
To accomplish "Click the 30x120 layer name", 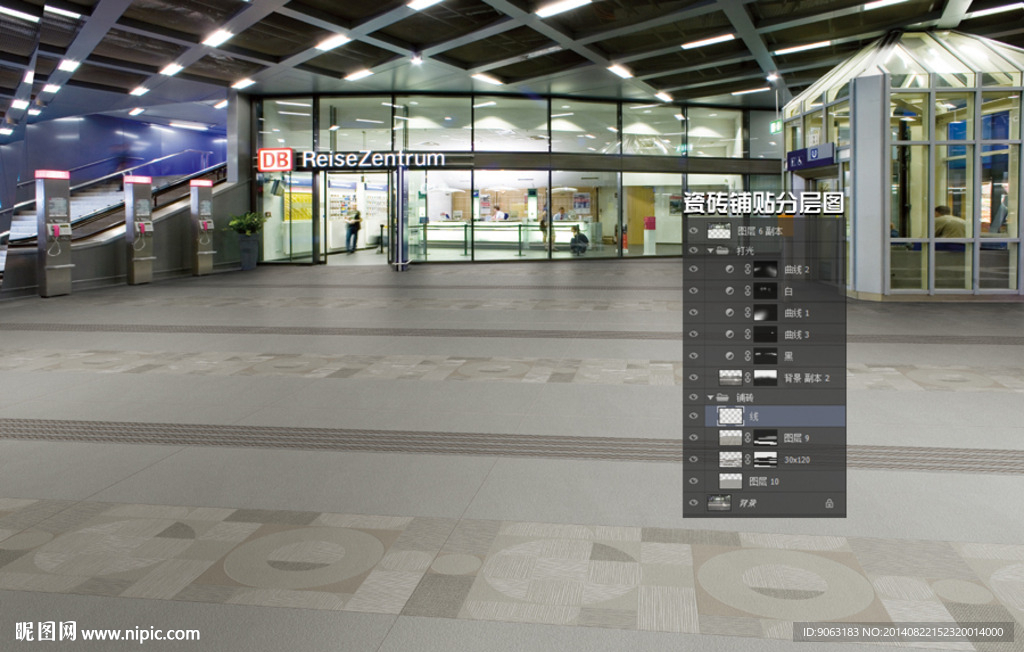I will coord(795,459).
